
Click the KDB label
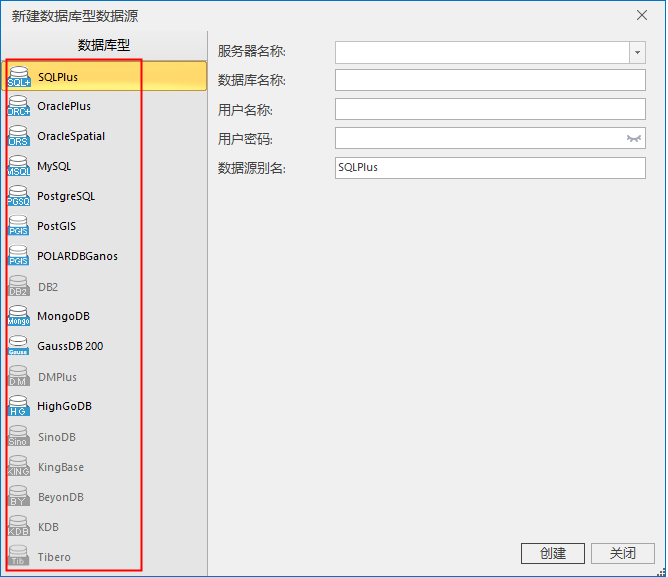click(x=48, y=527)
